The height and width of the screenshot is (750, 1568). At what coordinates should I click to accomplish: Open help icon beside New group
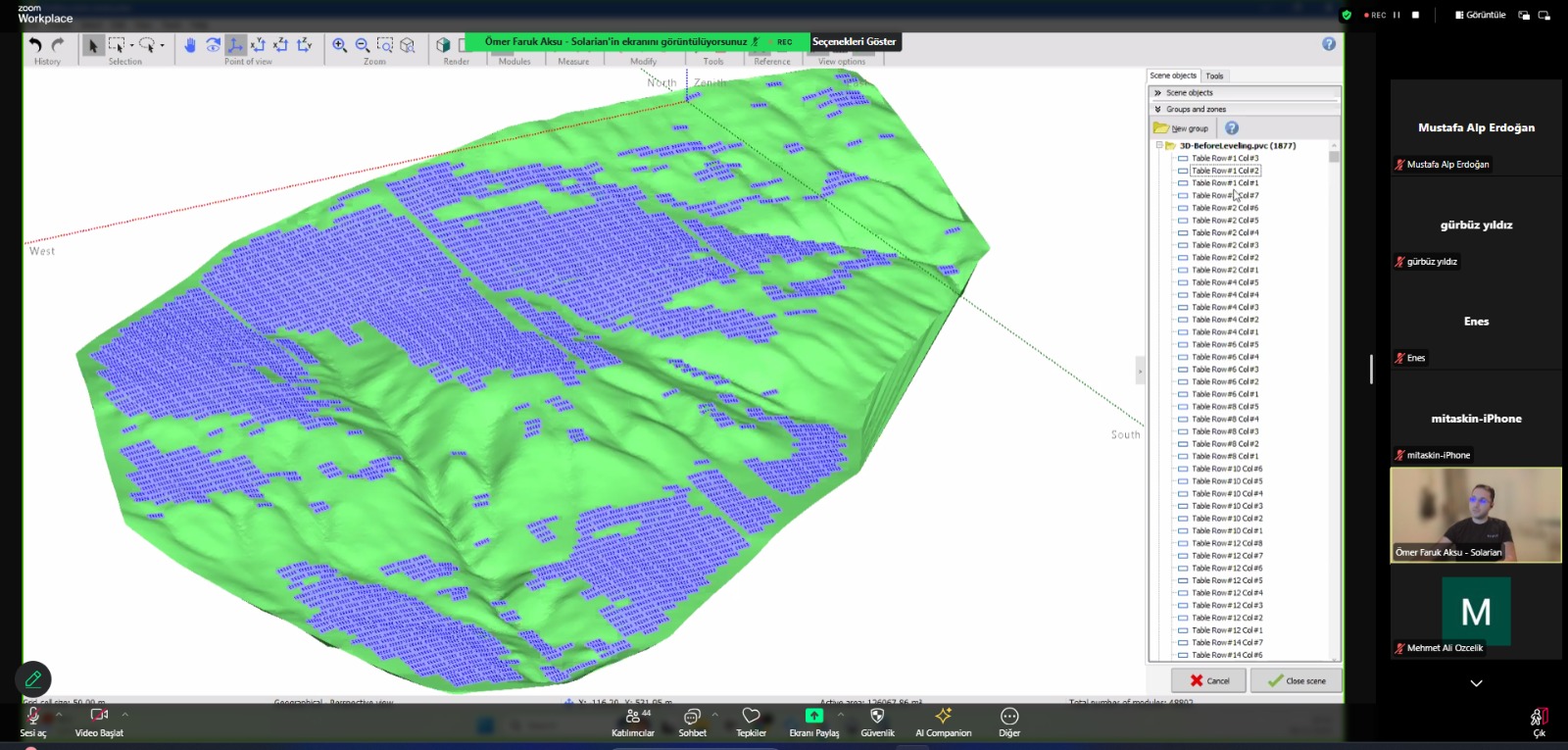click(1232, 128)
